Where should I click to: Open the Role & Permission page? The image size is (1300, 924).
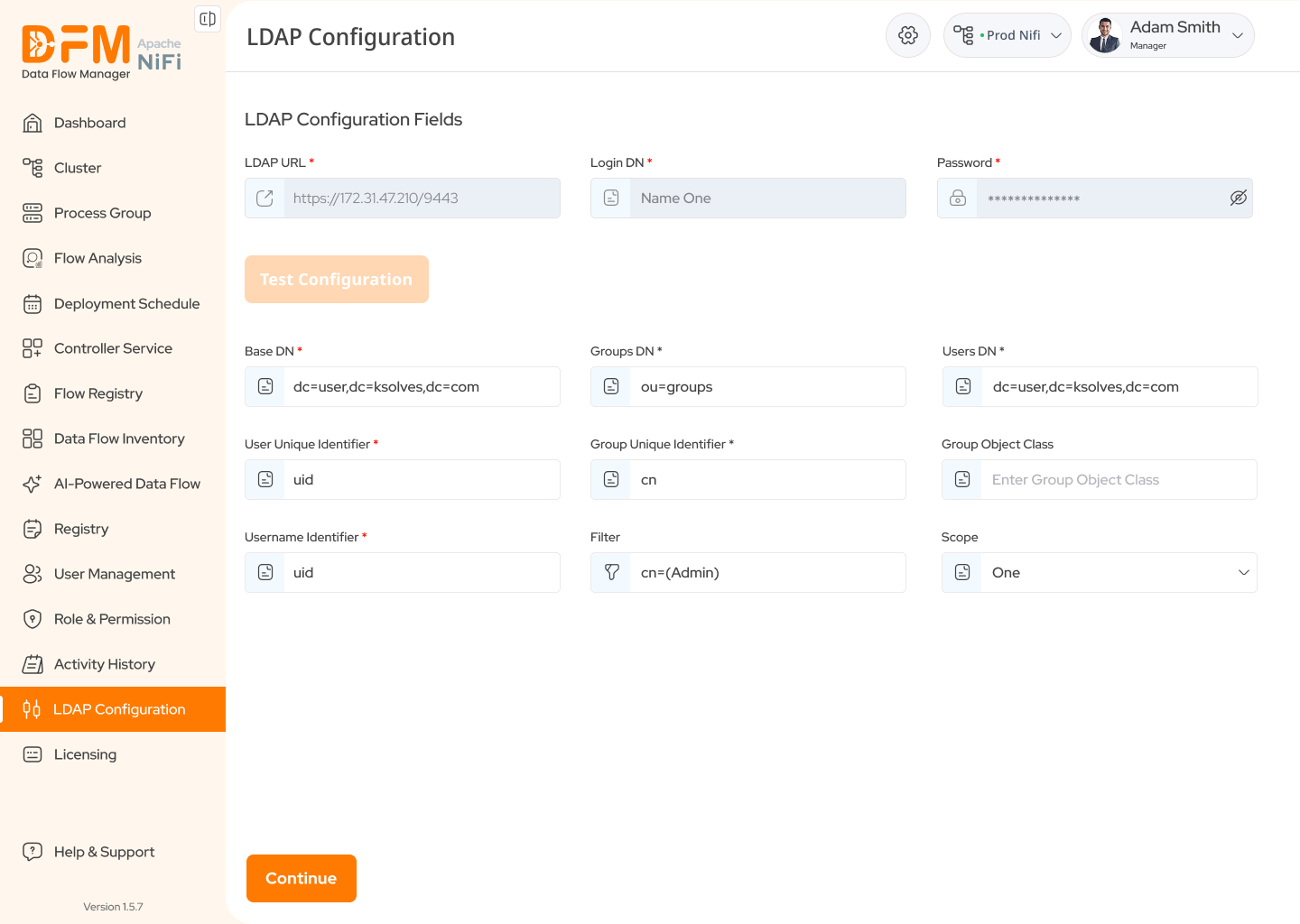(113, 619)
